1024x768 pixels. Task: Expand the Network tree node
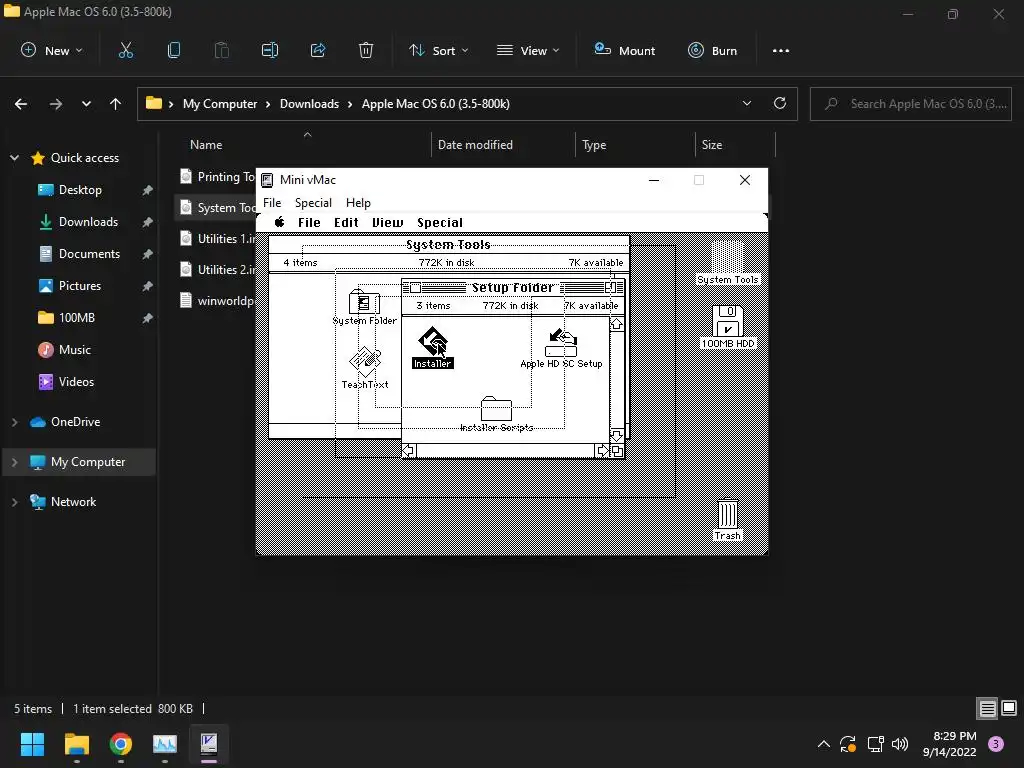click(14, 502)
